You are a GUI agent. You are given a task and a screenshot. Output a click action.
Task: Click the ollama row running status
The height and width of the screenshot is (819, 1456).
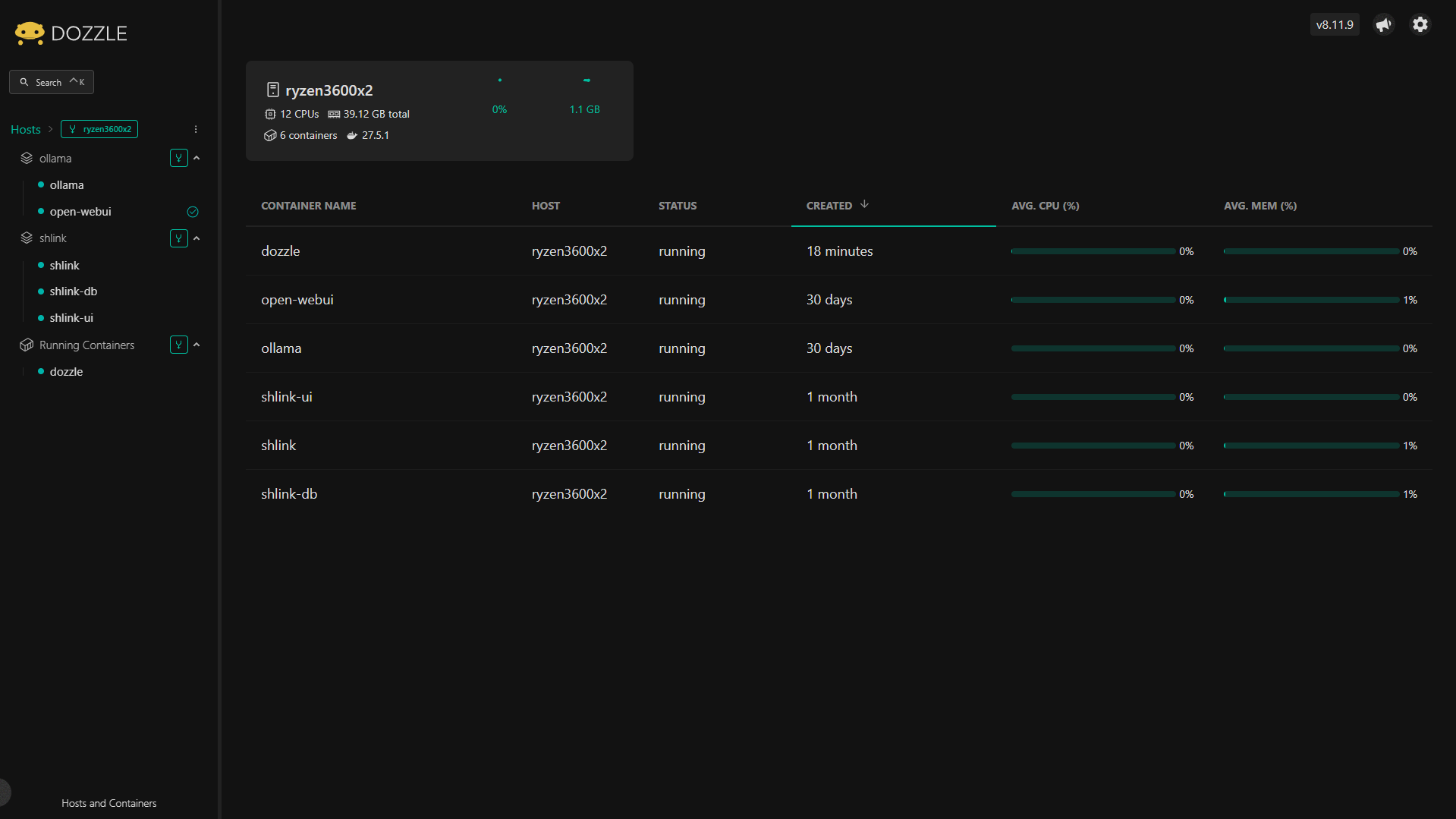pyautogui.click(x=682, y=348)
